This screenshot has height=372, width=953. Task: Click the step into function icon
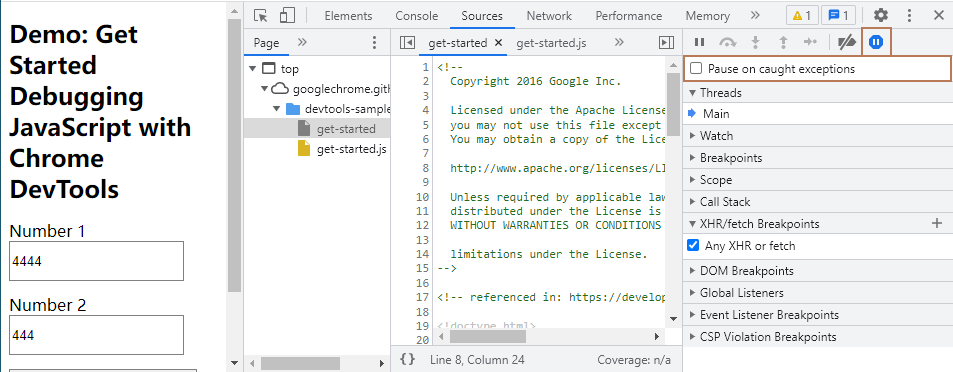pyautogui.click(x=755, y=42)
